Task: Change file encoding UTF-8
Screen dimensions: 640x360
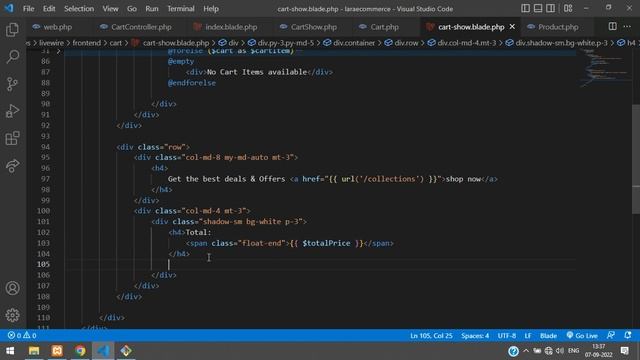Action: click(x=507, y=336)
